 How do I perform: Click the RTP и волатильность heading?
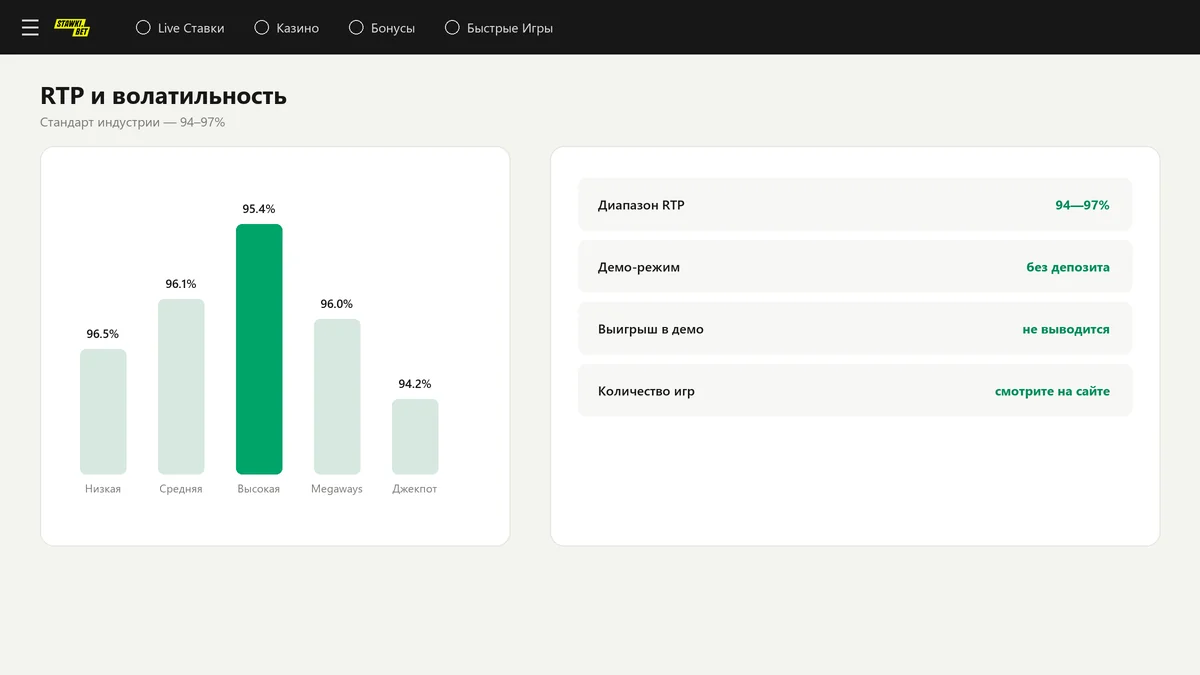click(163, 96)
